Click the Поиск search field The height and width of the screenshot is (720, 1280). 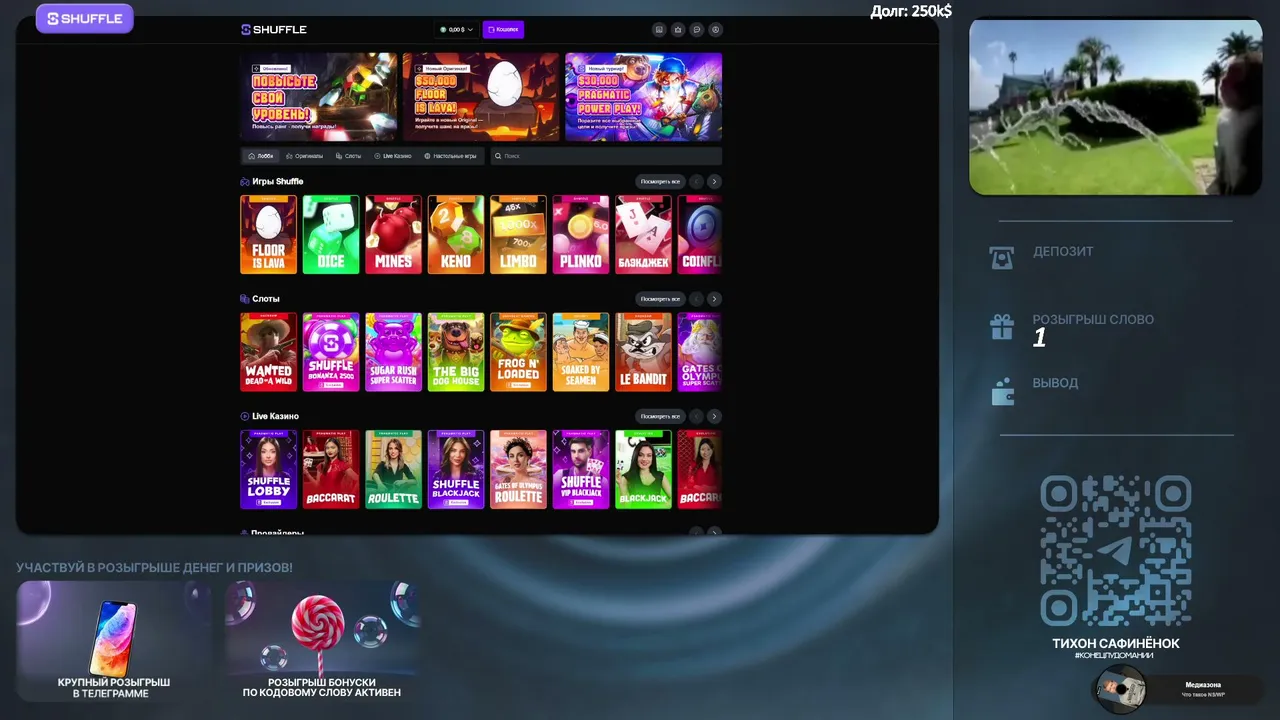(x=606, y=156)
